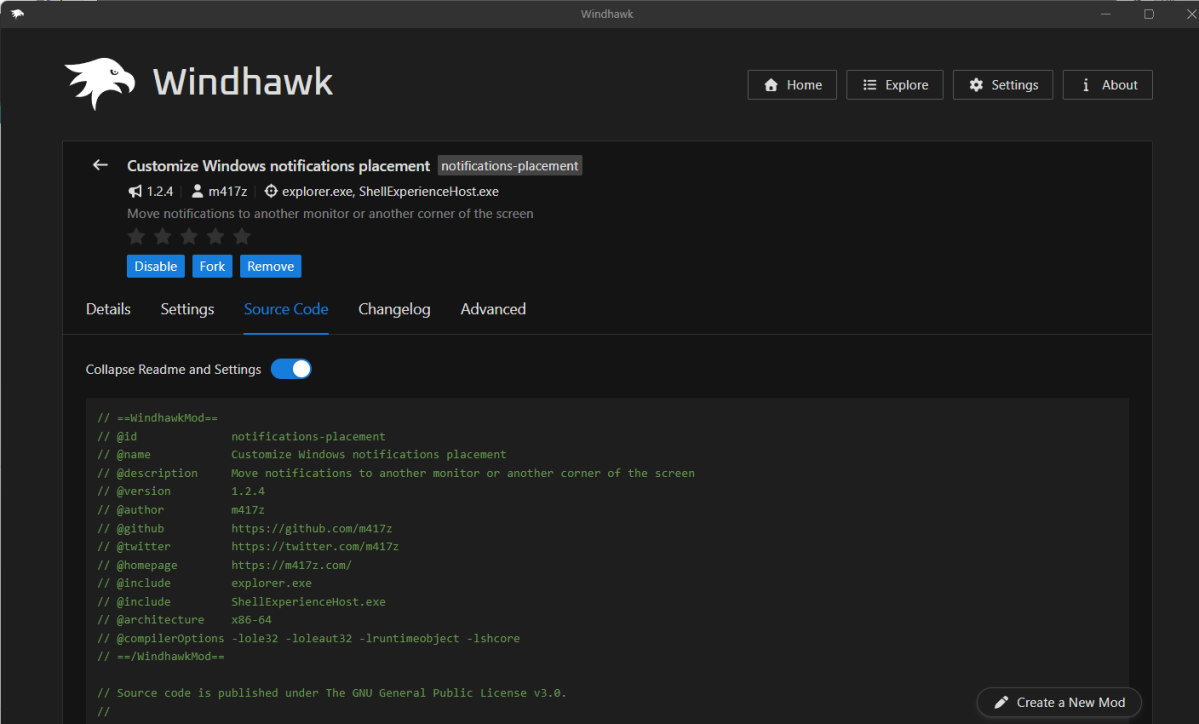Click 'explorer.exe, ShellExperienceHost.exe' text
The image size is (1199, 724).
(390, 191)
